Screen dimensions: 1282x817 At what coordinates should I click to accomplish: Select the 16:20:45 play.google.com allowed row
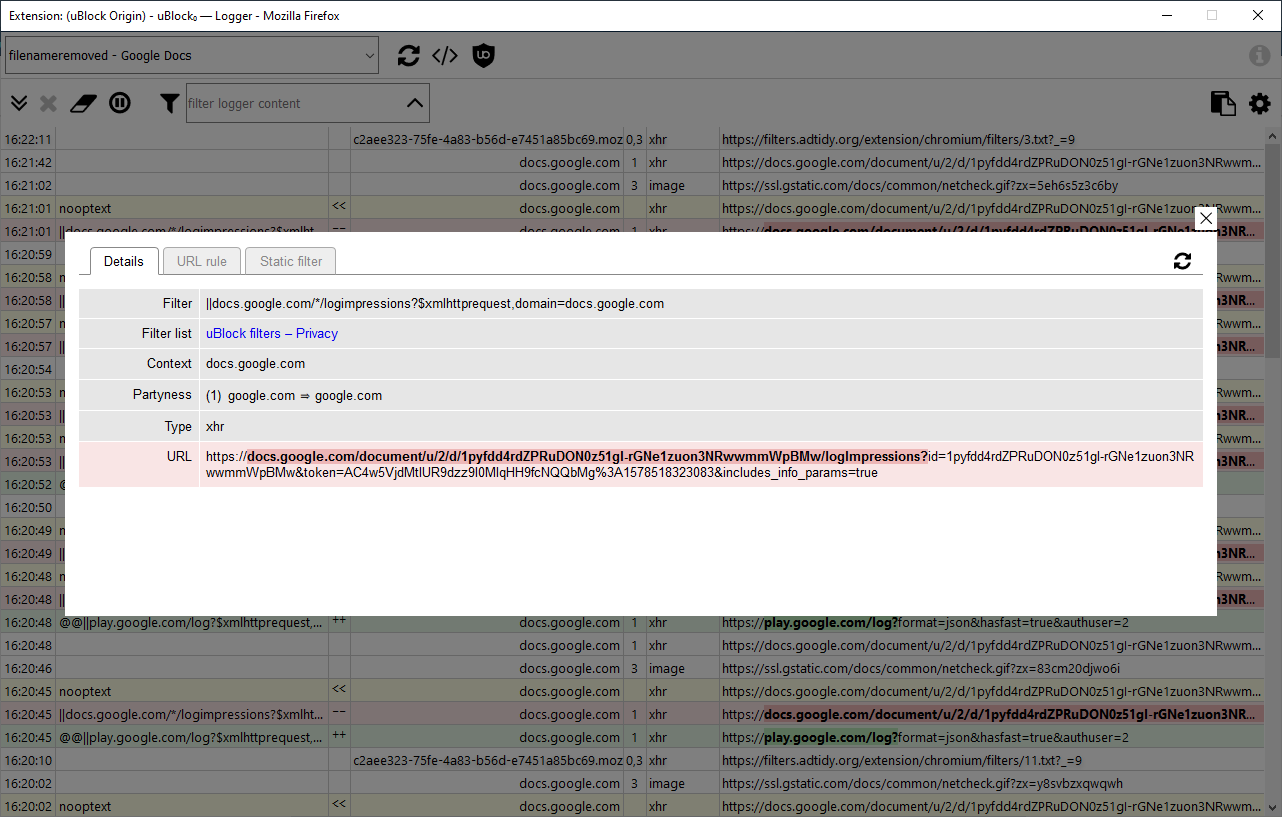[x=633, y=737]
